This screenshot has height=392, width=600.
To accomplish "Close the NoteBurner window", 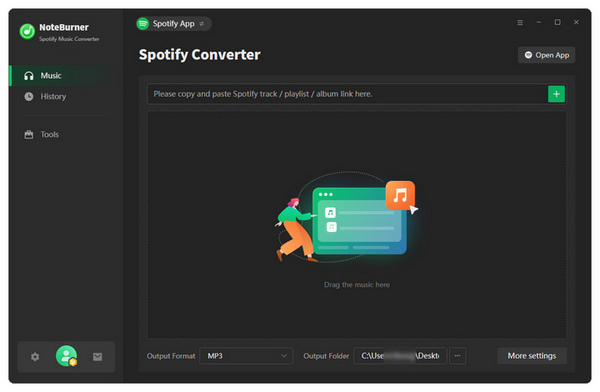I will [576, 22].
